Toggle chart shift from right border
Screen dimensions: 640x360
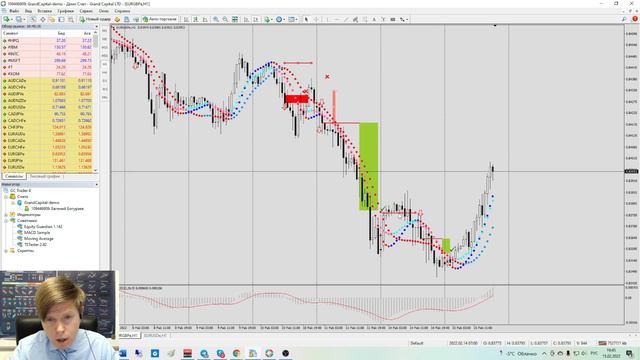point(256,19)
